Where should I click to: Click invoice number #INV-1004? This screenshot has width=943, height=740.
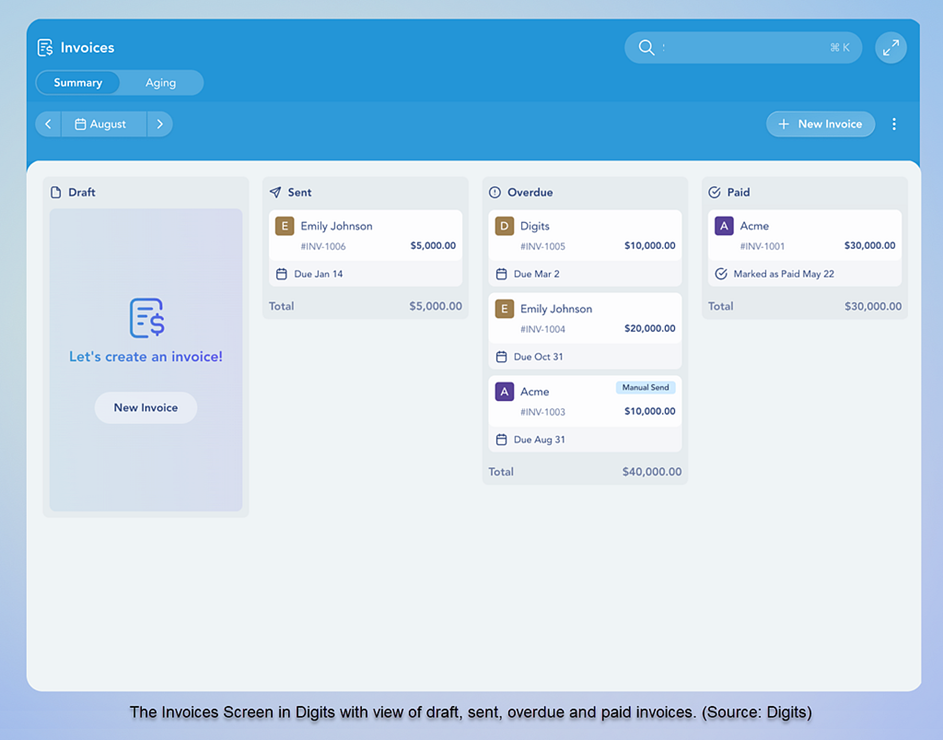(x=542, y=329)
